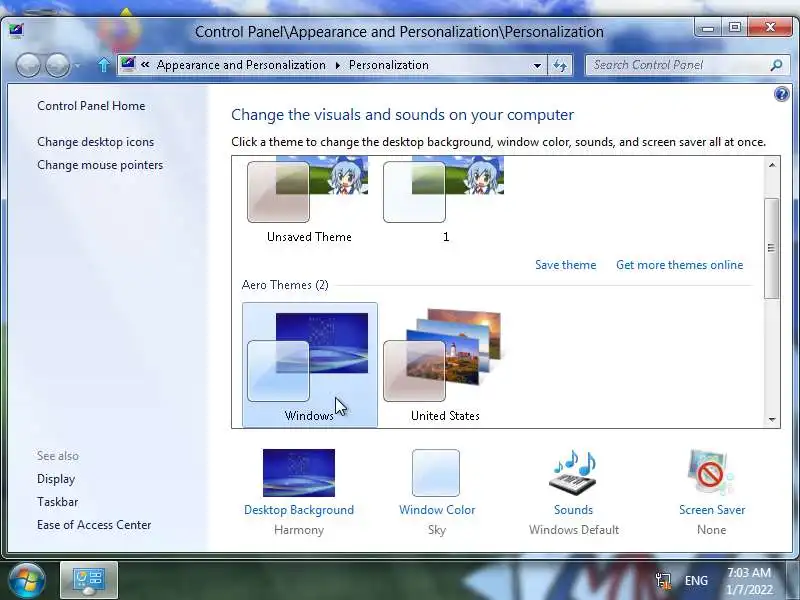Viewport: 800px width, 600px height.
Task: Click the Aero Themes (2) group header
Action: pyautogui.click(x=285, y=285)
